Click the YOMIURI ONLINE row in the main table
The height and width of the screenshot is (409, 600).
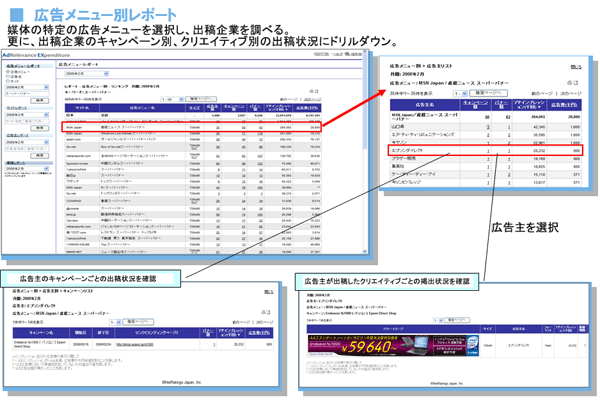(x=193, y=244)
